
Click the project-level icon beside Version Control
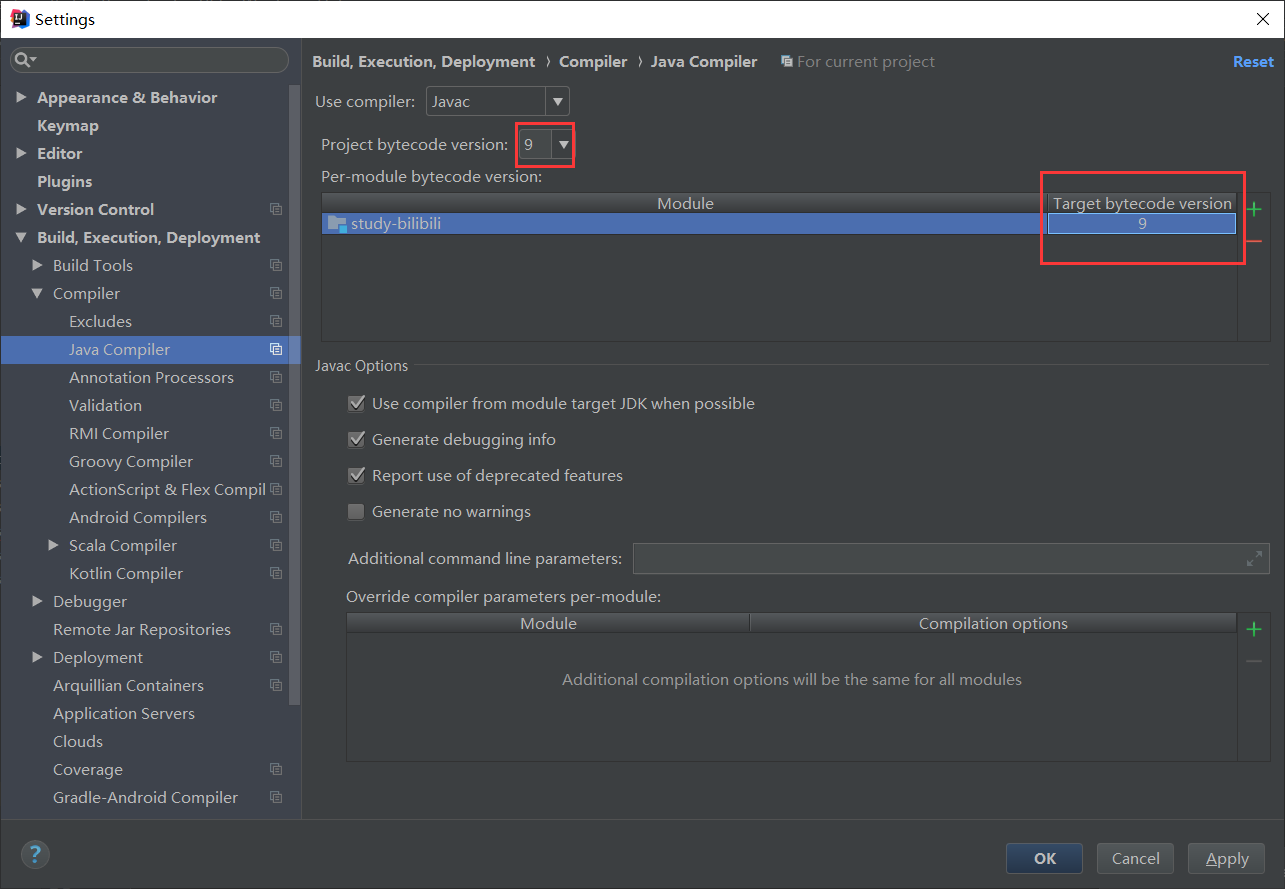276,209
